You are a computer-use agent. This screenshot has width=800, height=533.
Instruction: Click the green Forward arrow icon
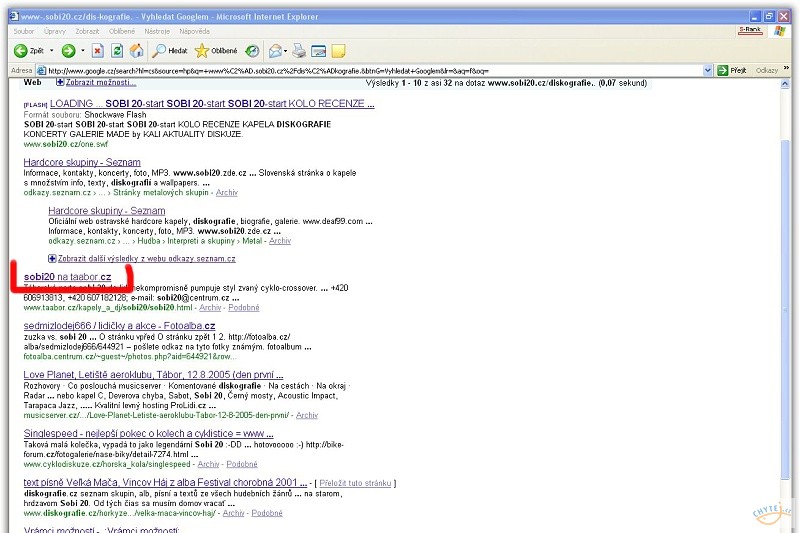(68, 50)
